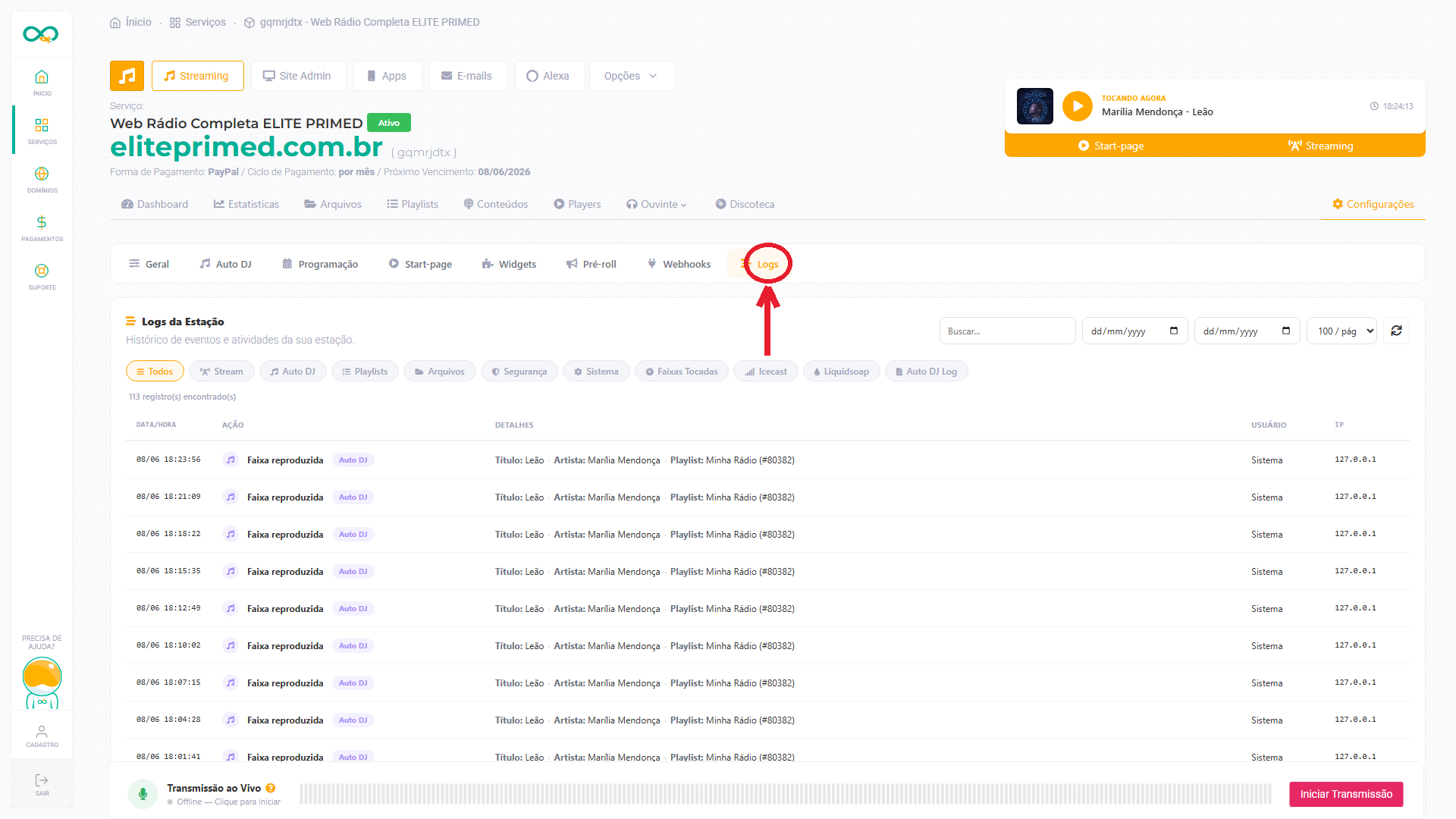Open the Configurações tab
1456x819 pixels.
1373,204
